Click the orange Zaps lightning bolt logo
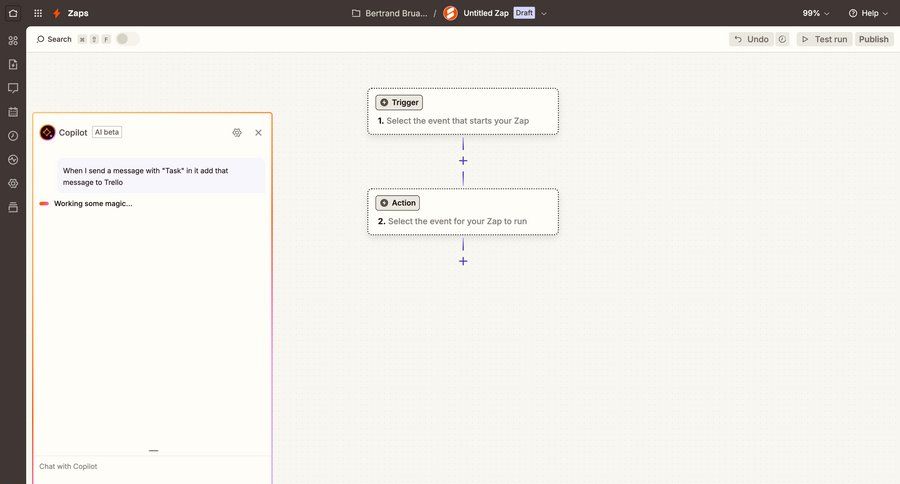 click(x=57, y=13)
